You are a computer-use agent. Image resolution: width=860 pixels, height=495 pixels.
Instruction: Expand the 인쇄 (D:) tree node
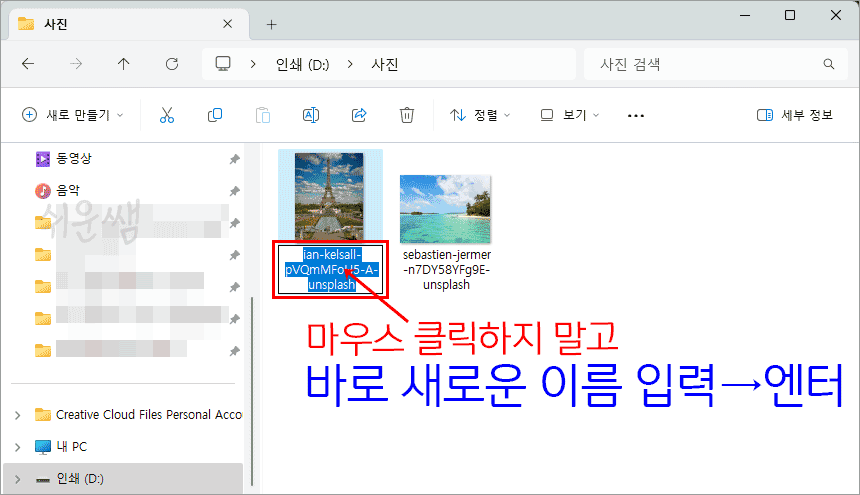pos(18,479)
